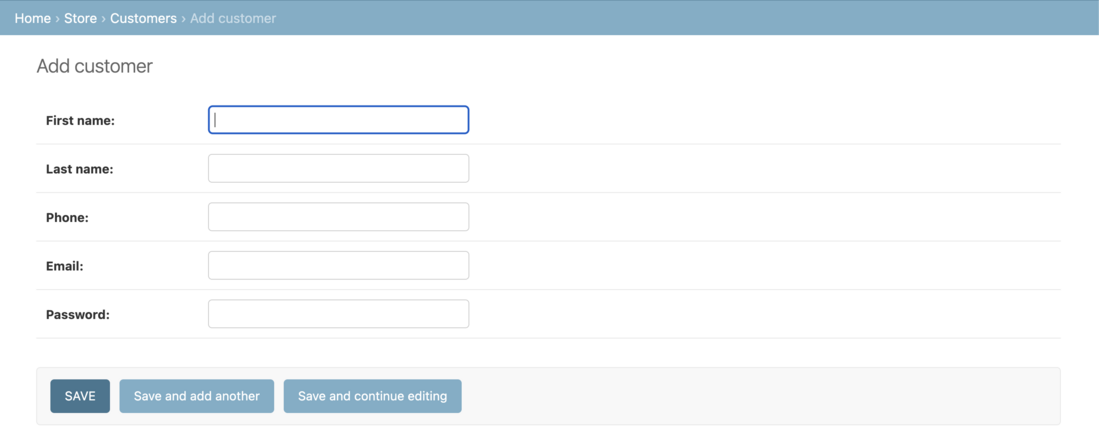Click the separator arrow after Store
Viewport: 1099px width, 434px height.
click(x=103, y=18)
